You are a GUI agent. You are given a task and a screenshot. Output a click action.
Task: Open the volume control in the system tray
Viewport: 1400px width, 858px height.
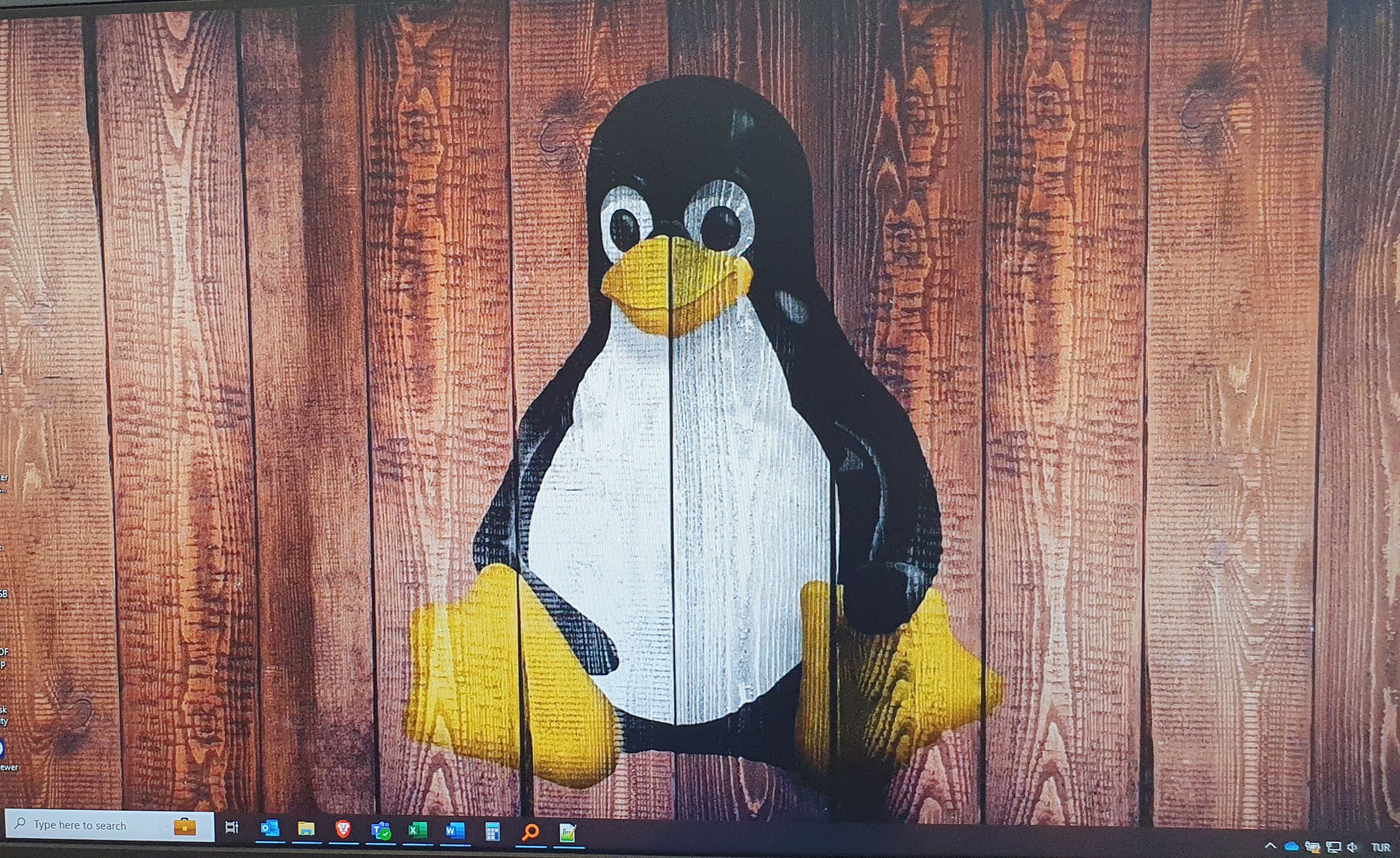1353,847
